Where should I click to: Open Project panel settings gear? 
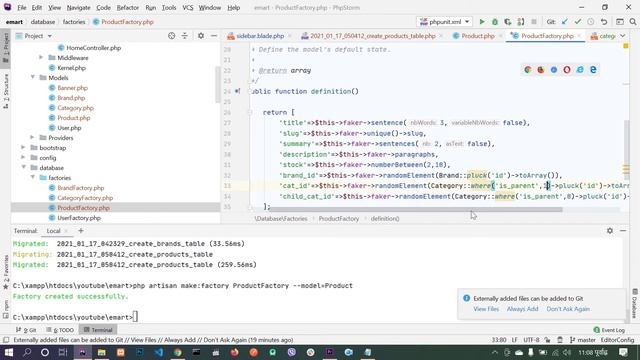201,36
